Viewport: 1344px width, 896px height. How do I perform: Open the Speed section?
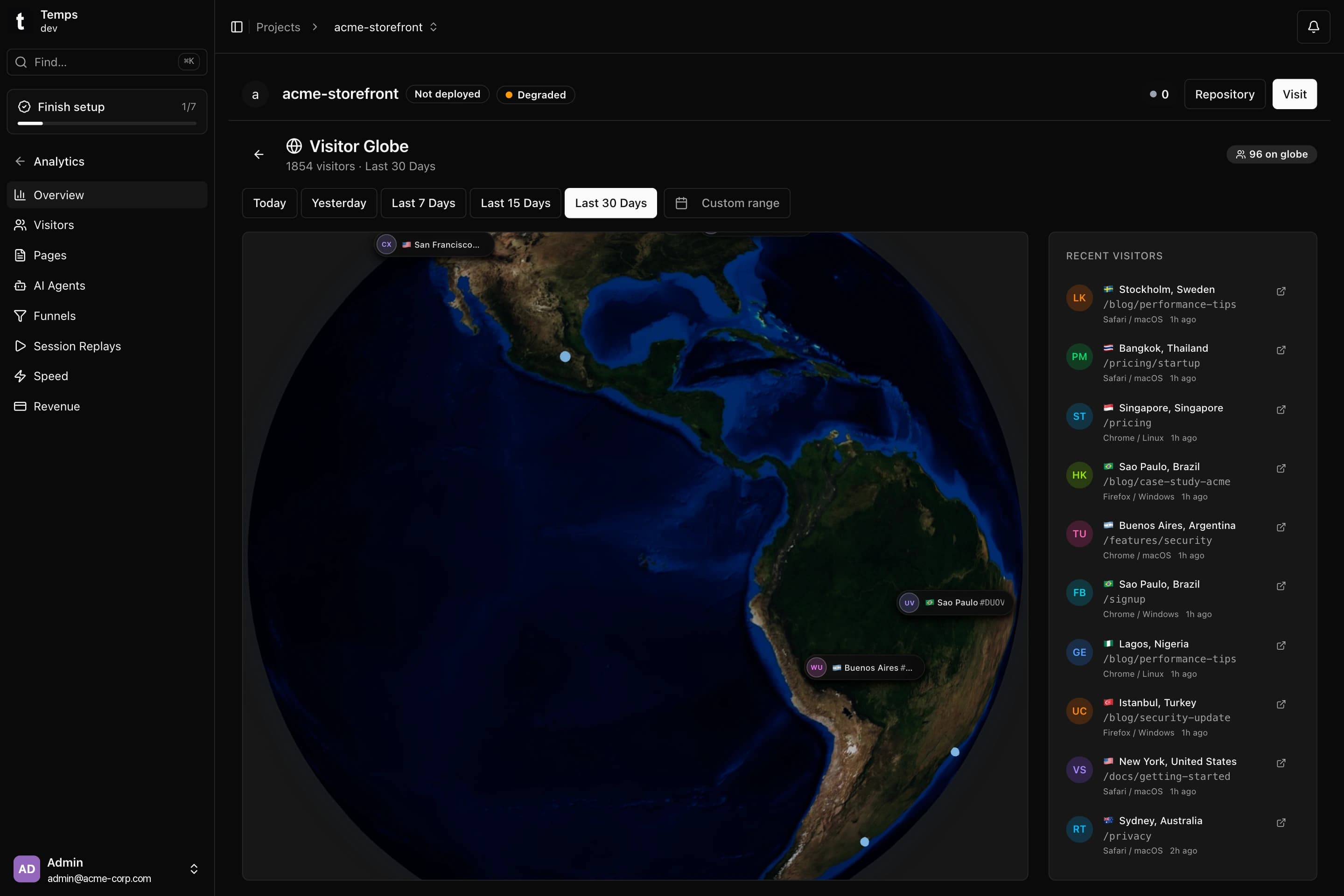point(107,376)
